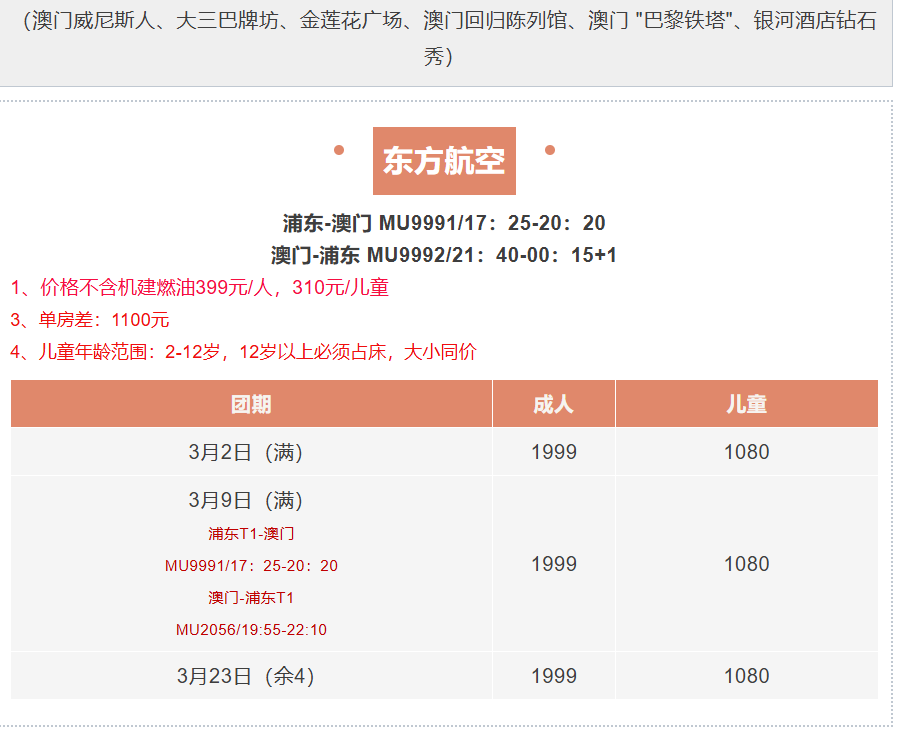The width and height of the screenshot is (901, 734).
Task: Click the 单房差：1100元 note
Action: [x=90, y=320]
